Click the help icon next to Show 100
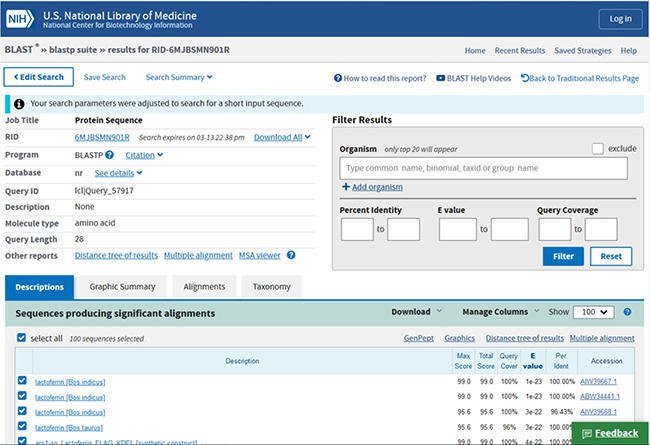650x445 pixels. pos(627,312)
